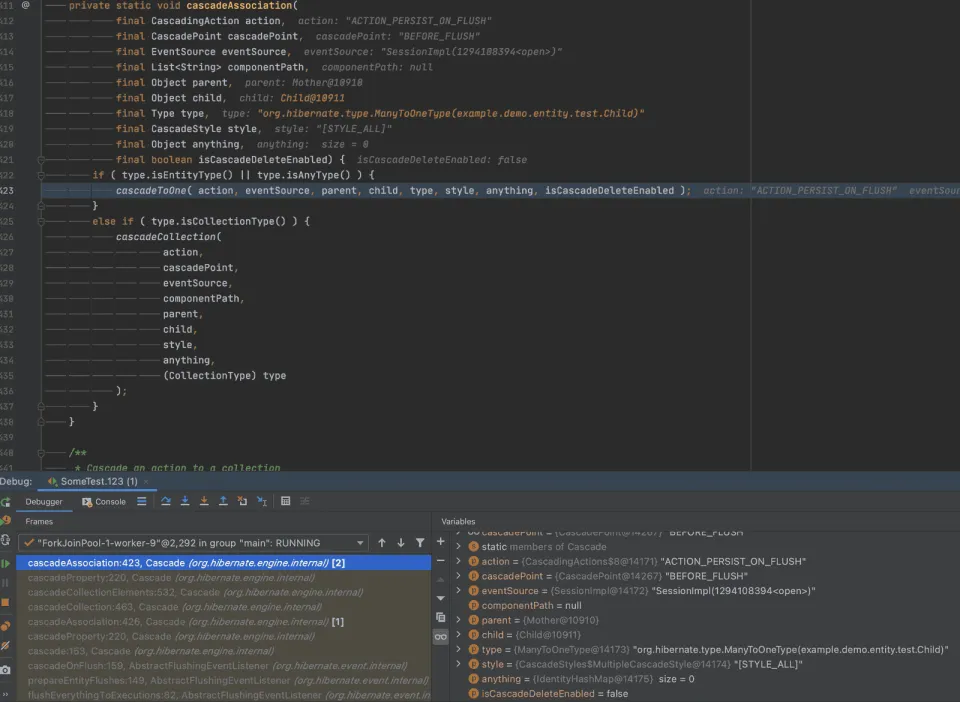The image size is (960, 702).
Task: Collapse the code fold at the if type.isEntityType line
Action: tap(41, 175)
